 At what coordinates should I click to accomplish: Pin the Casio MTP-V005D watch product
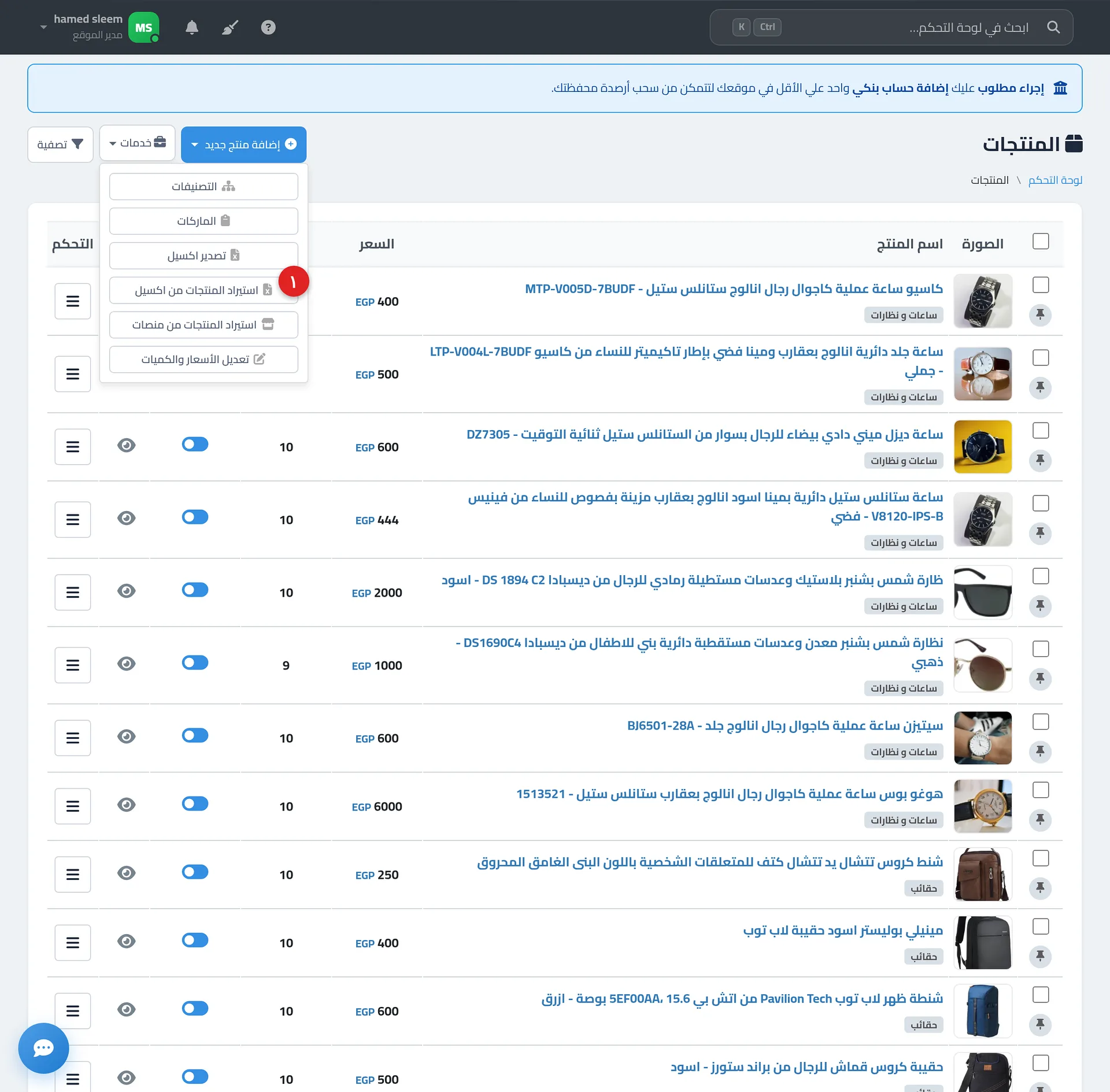(x=1040, y=314)
